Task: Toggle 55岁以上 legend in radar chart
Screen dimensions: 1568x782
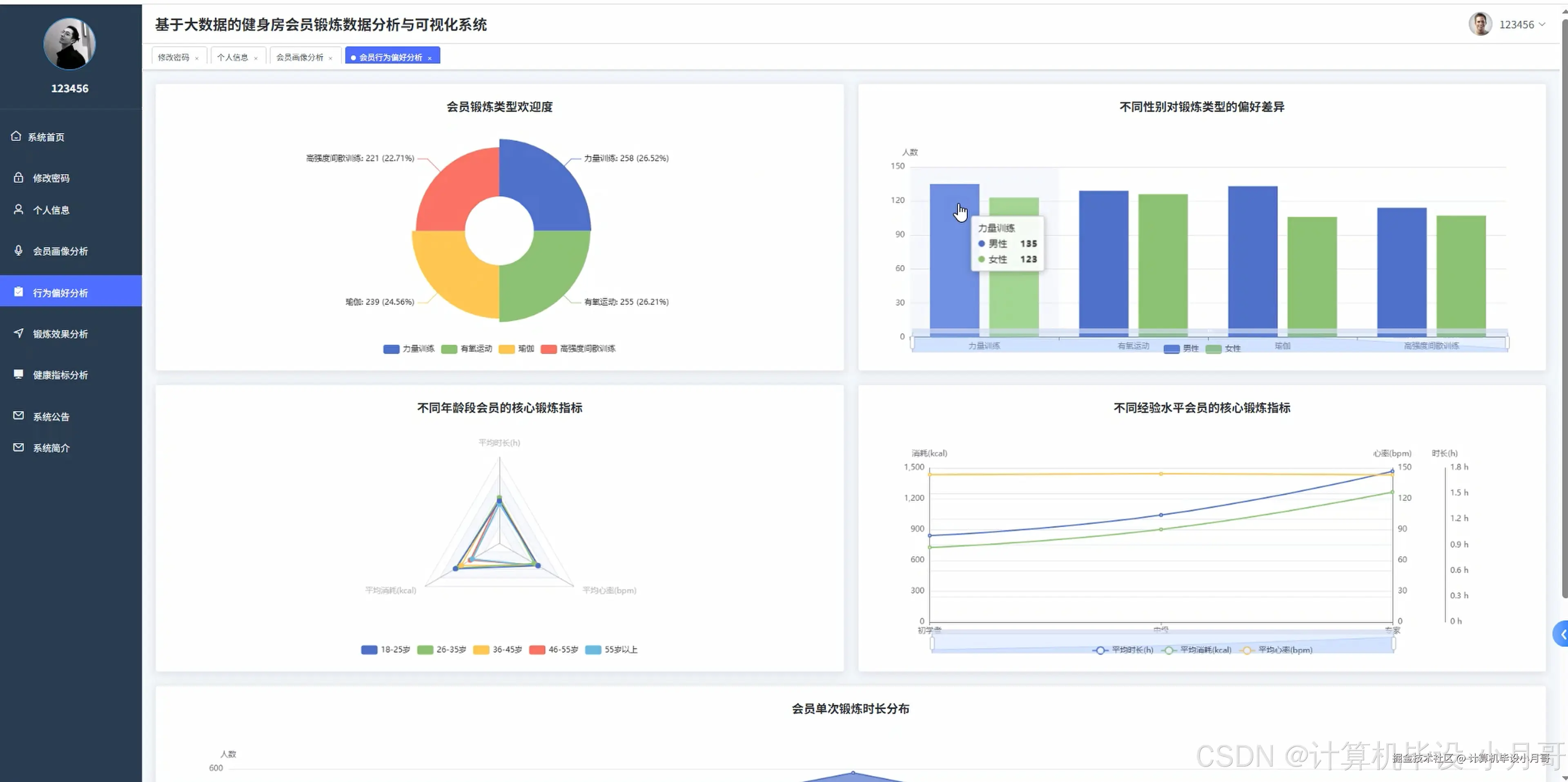Action: pos(611,649)
